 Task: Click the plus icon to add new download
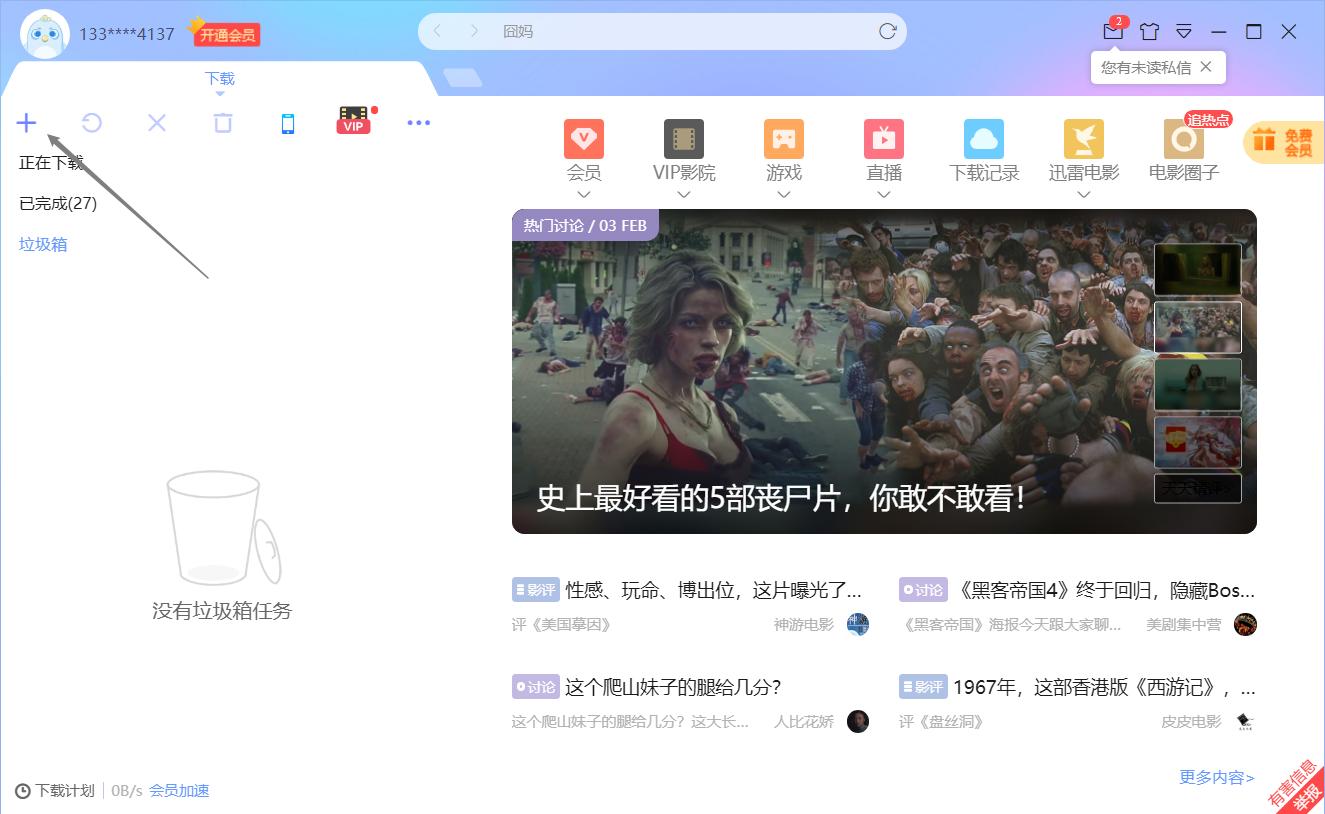[x=26, y=122]
